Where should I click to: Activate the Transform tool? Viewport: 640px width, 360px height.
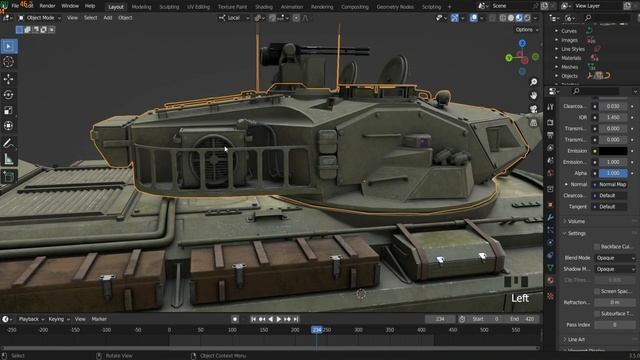(x=9, y=126)
